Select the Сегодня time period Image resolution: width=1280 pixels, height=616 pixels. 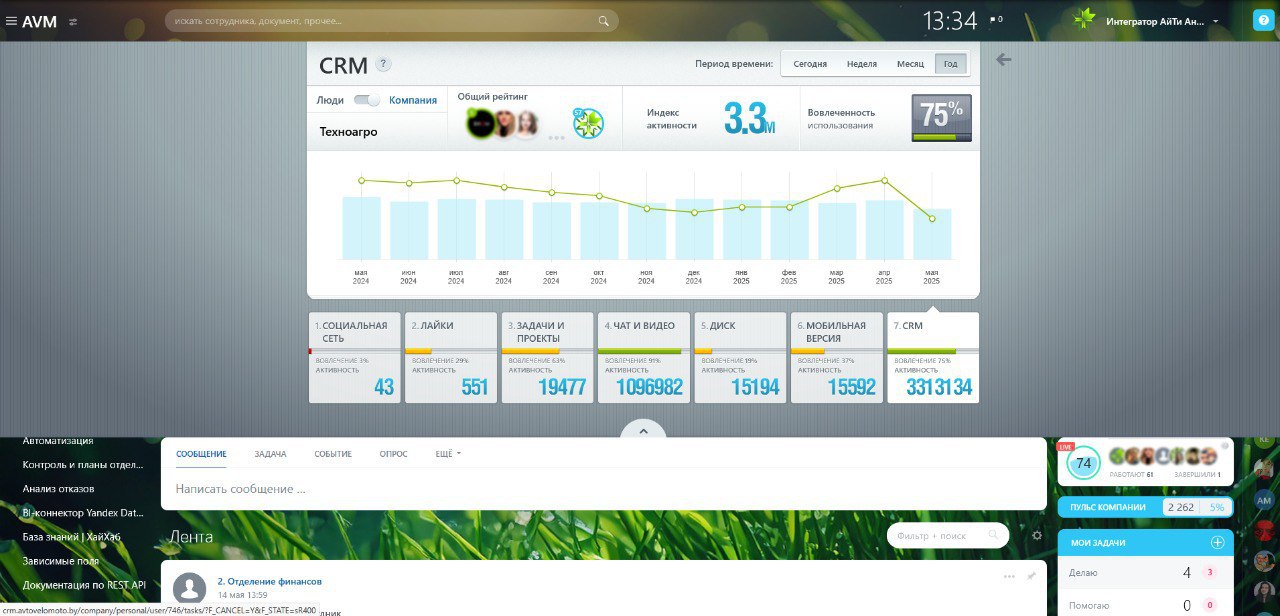[x=810, y=63]
